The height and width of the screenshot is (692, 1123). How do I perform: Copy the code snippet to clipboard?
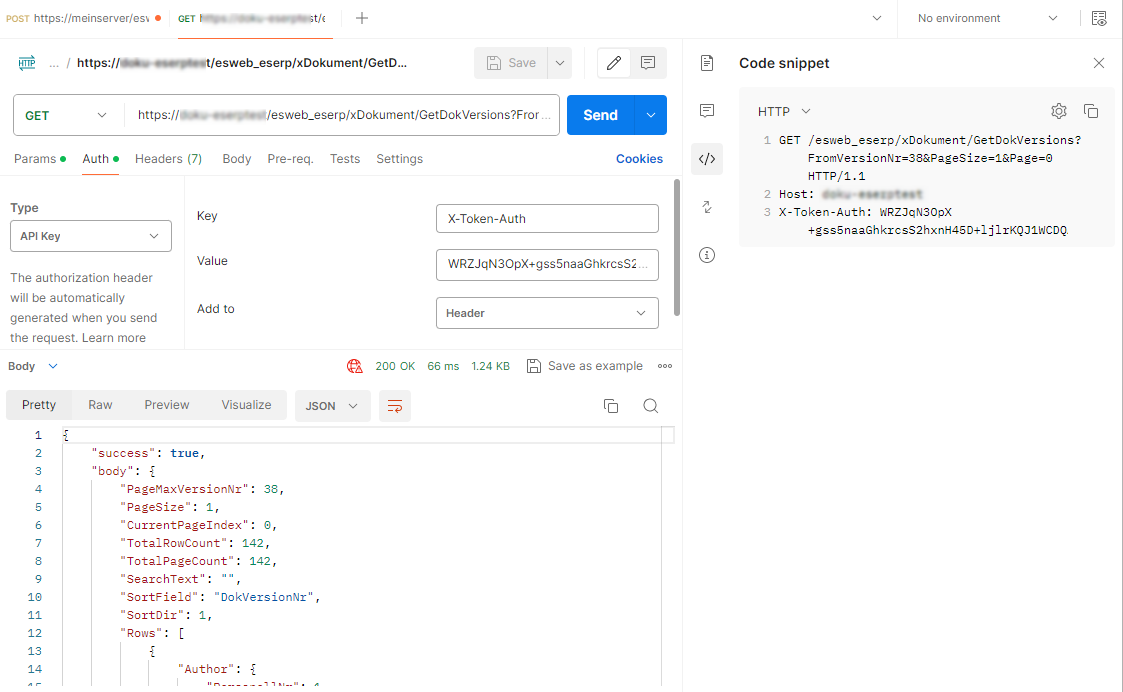pos(1091,111)
